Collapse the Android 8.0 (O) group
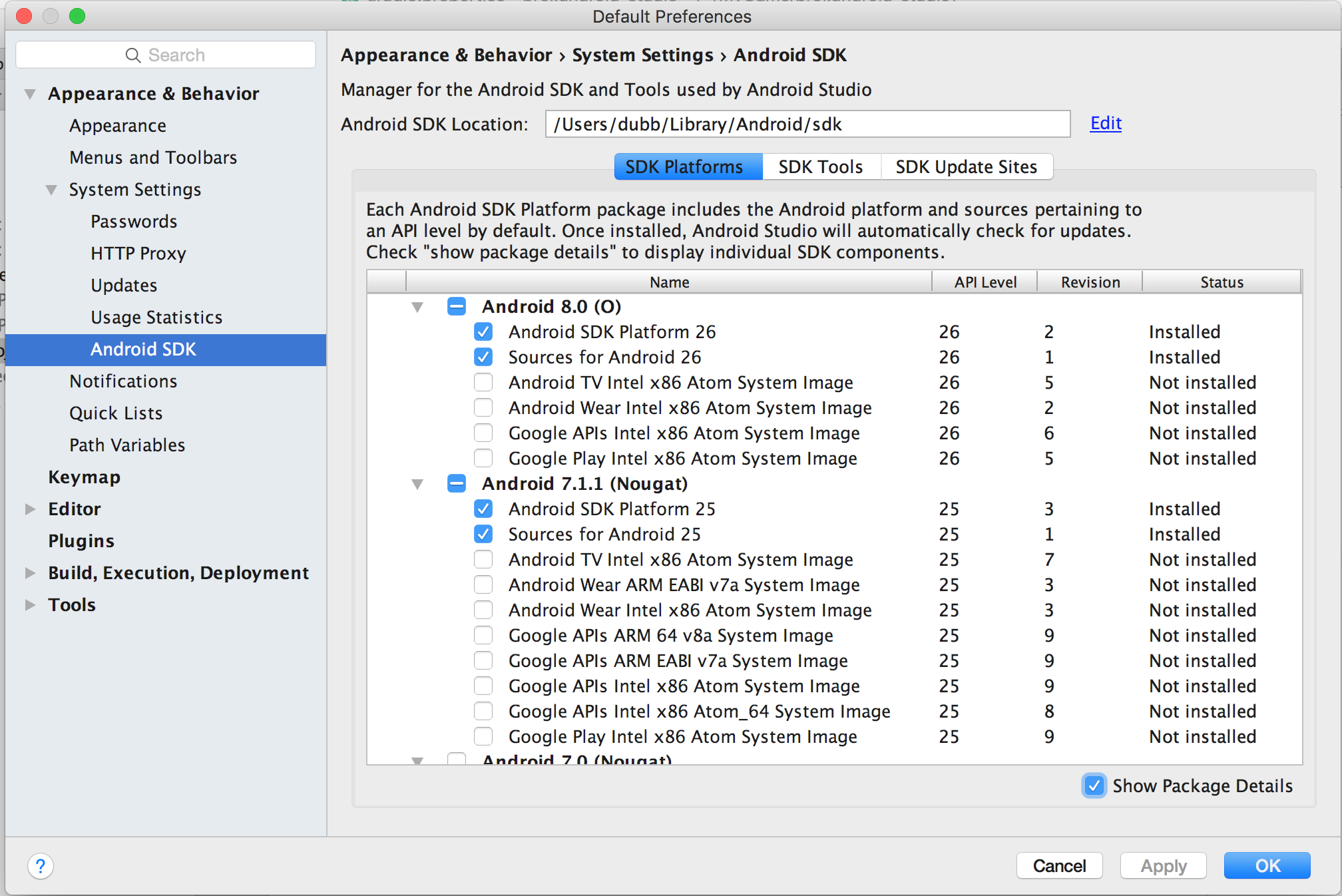The image size is (1342, 896). (417, 307)
